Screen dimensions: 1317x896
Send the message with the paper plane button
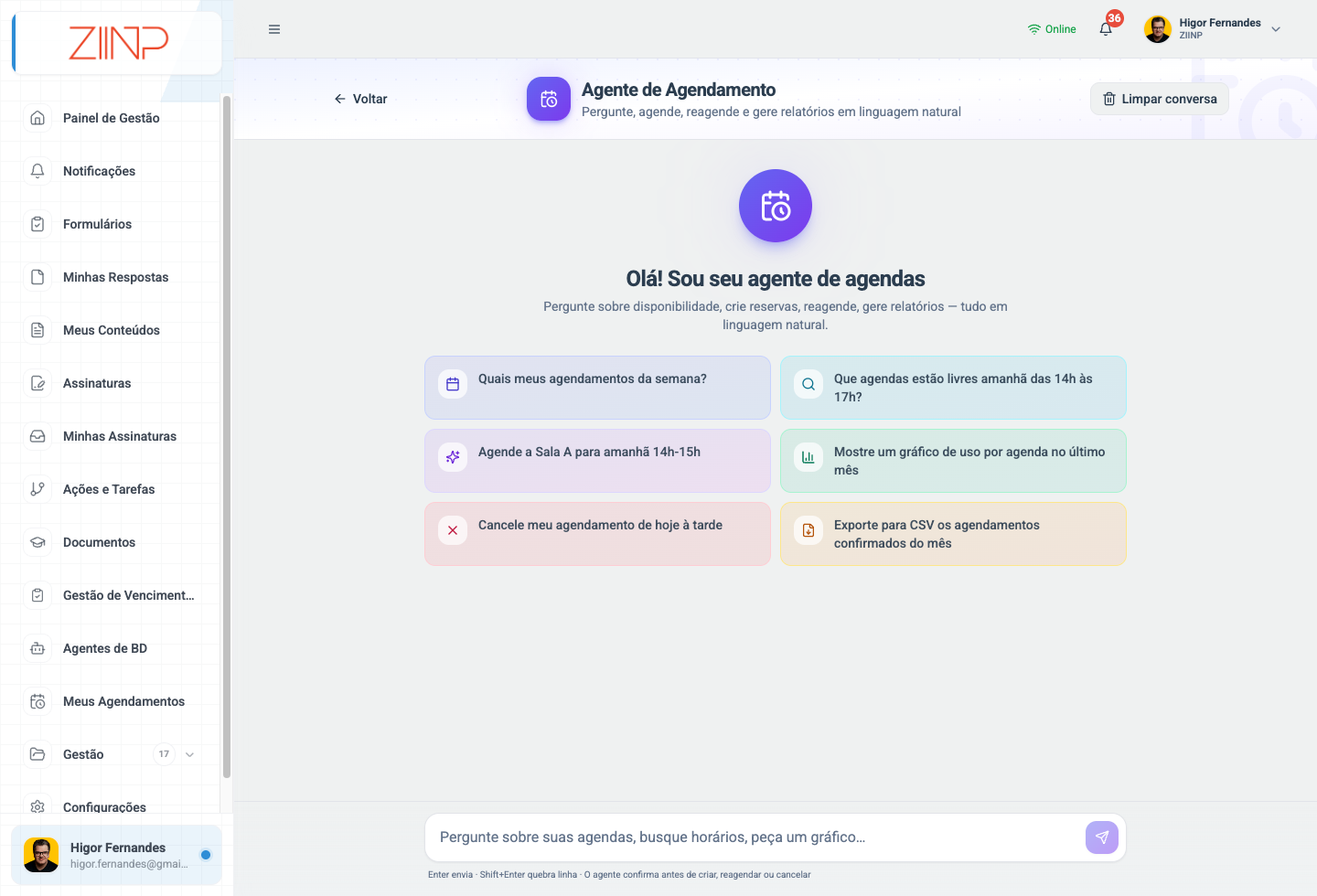1102,837
